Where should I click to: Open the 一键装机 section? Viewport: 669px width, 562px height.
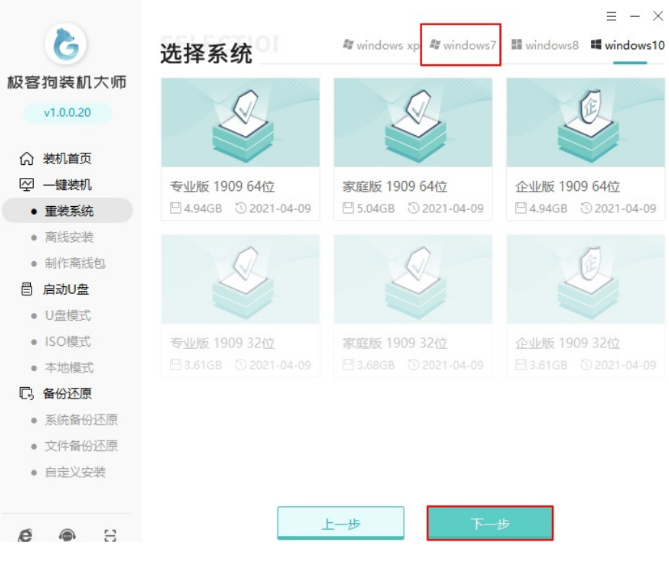click(67, 184)
